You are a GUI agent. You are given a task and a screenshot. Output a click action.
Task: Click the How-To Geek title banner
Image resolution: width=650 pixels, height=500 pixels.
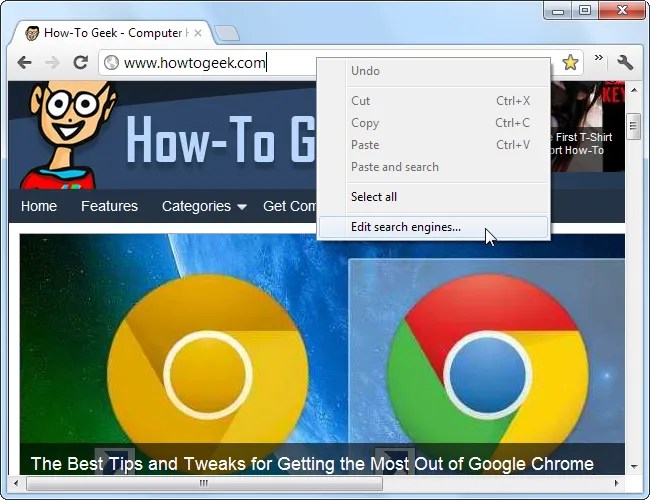221,138
